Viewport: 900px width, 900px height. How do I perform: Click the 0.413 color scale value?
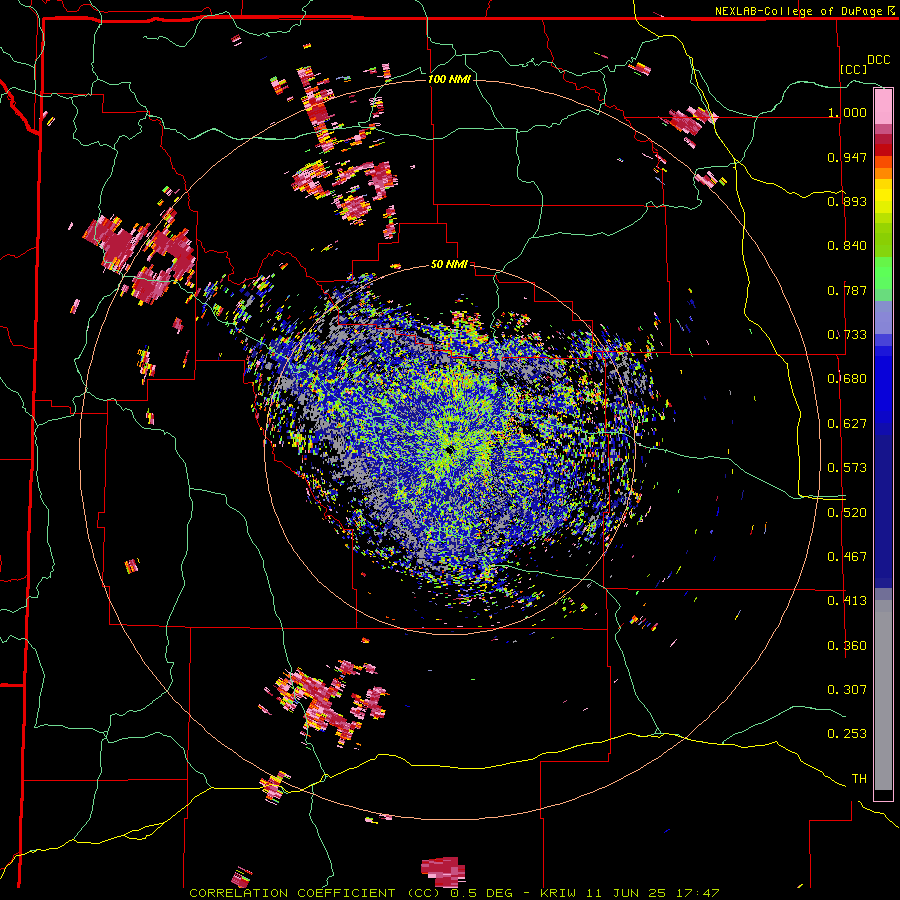coord(847,601)
